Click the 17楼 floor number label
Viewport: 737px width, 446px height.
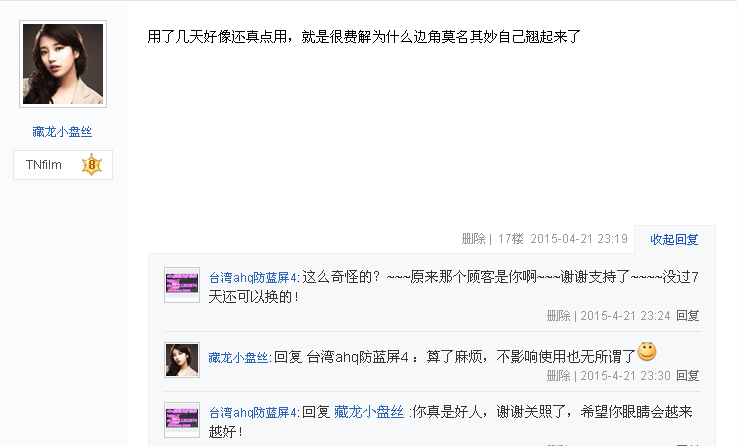[x=510, y=239]
